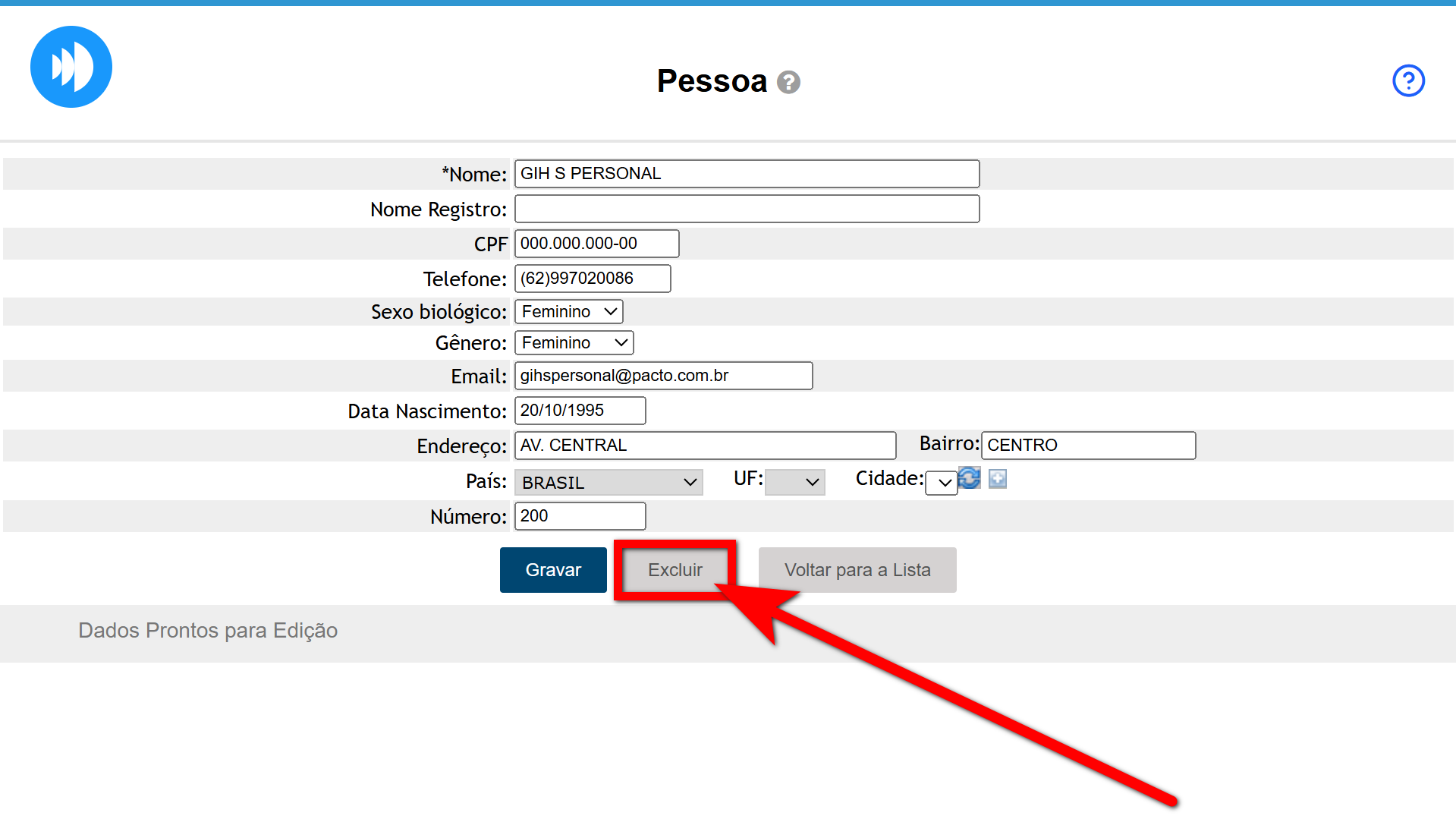Image resolution: width=1456 pixels, height=819 pixels.
Task: Focus the Nome field with GIH S PERSONAL
Action: pos(747,174)
